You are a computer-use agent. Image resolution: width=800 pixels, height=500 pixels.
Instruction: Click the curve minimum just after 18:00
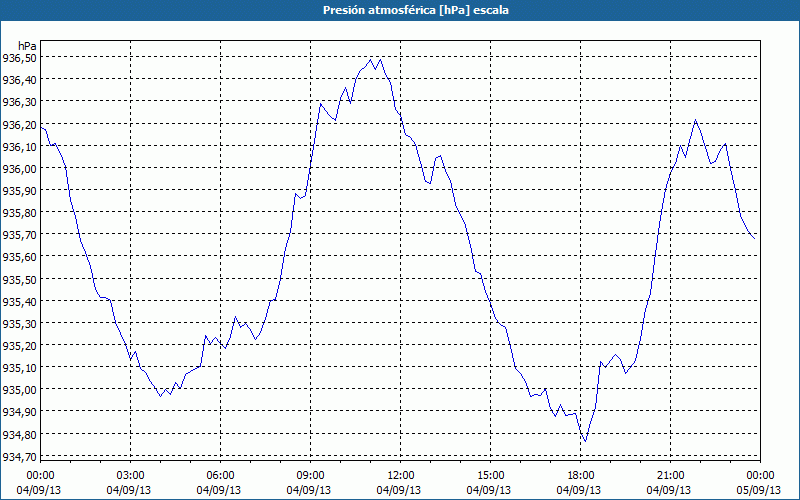click(585, 441)
